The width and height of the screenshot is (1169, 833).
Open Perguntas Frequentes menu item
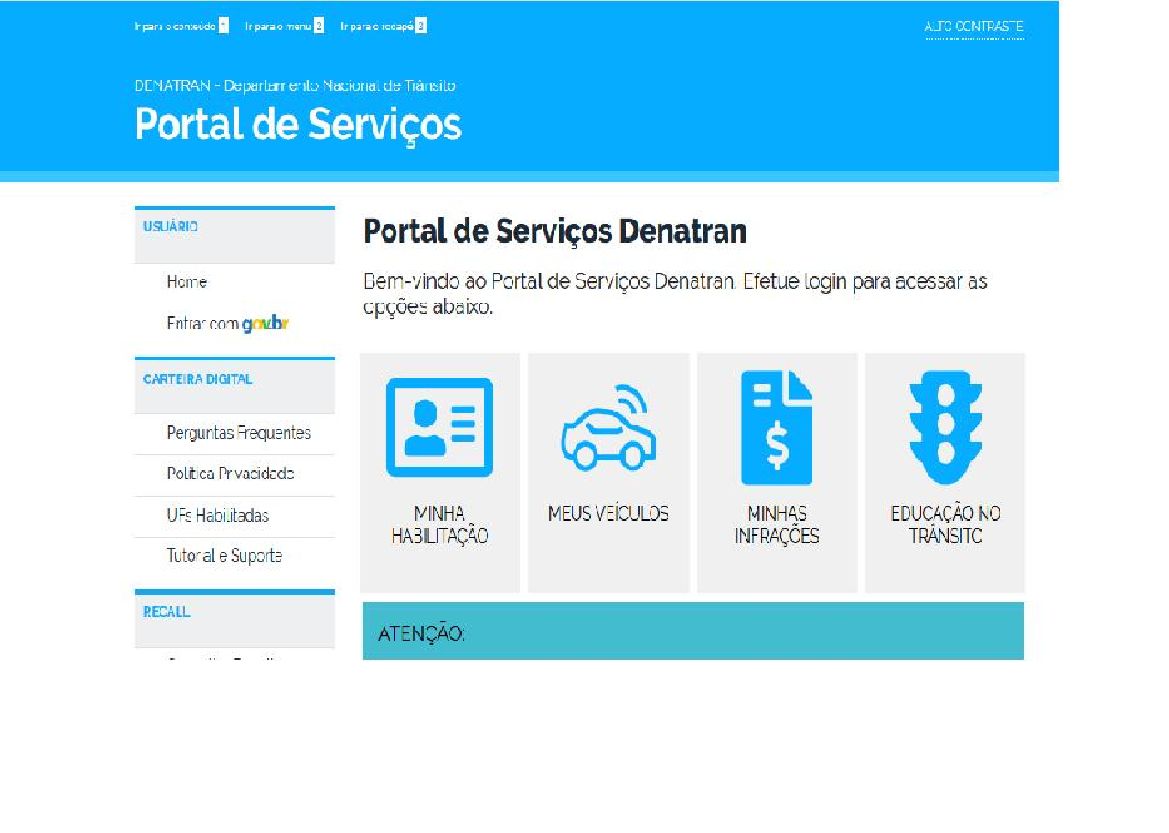coord(239,433)
